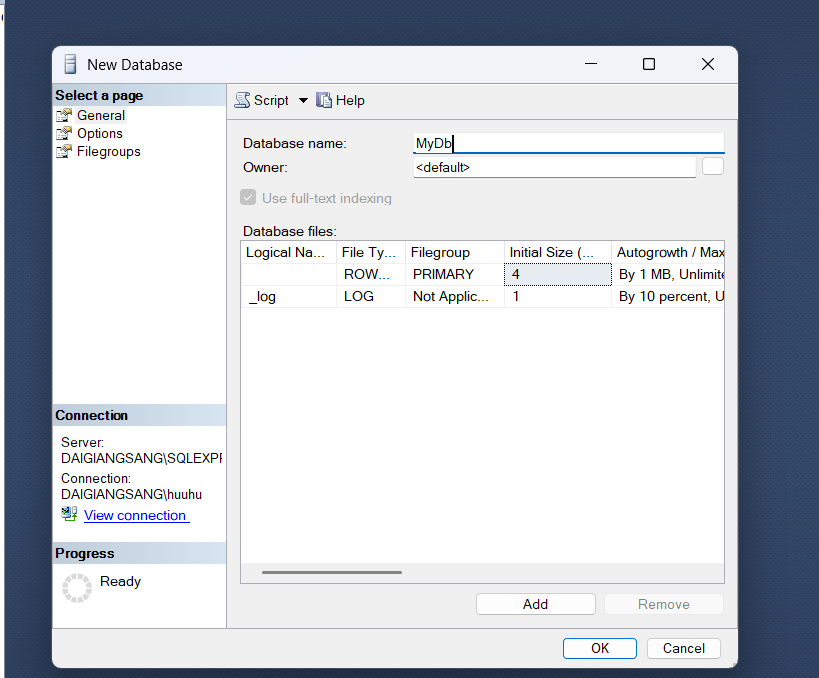This screenshot has height=678, width=819.
Task: Click the View connection properties icon
Action: tap(69, 514)
